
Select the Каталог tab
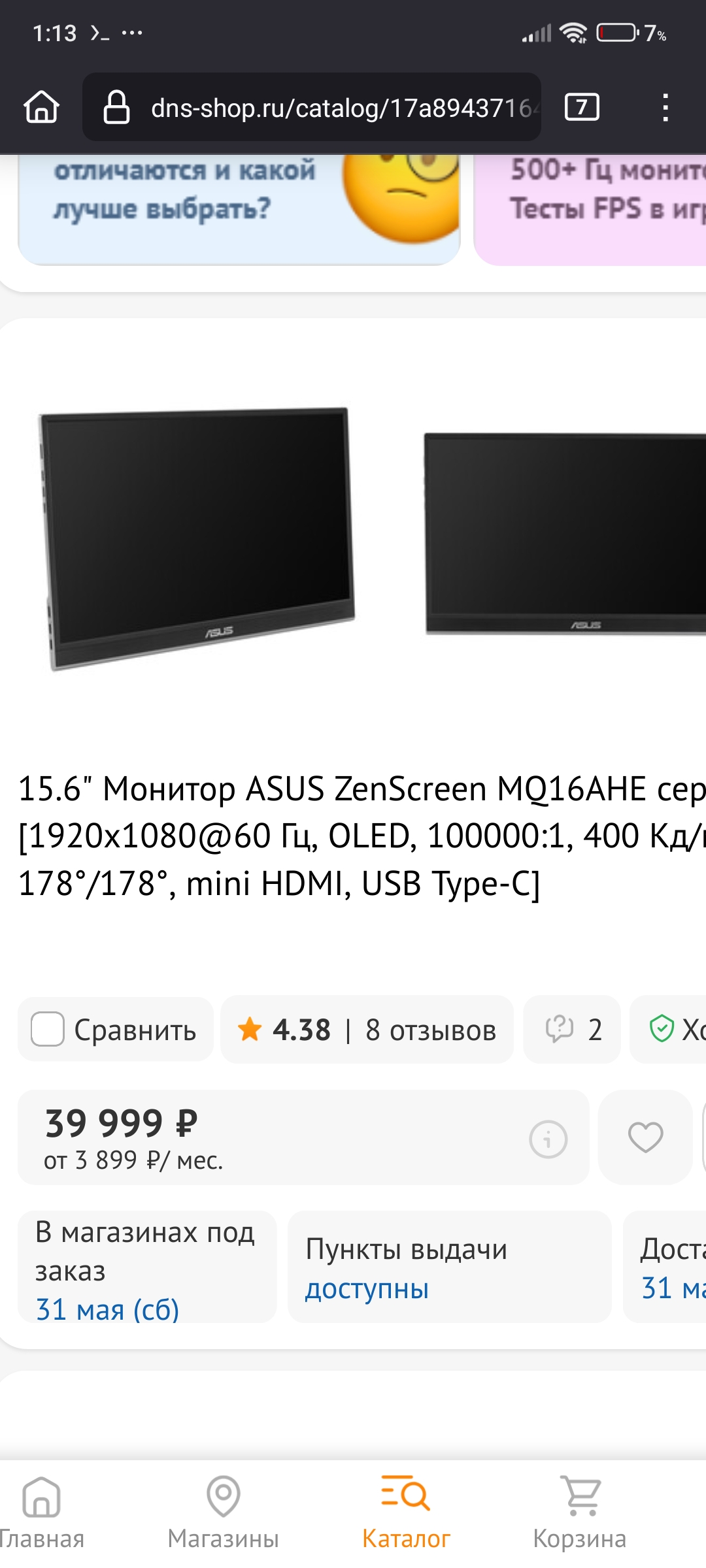406,1513
